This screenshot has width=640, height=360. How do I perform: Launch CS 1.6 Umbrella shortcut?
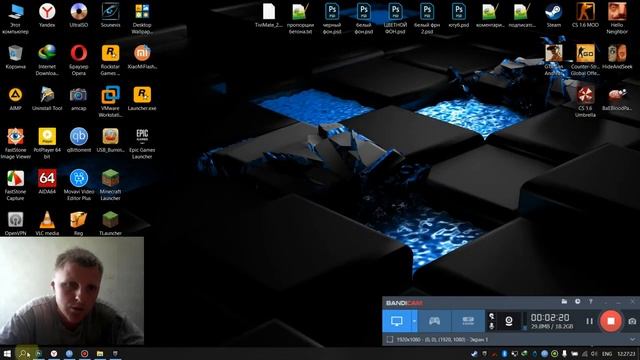pyautogui.click(x=585, y=102)
